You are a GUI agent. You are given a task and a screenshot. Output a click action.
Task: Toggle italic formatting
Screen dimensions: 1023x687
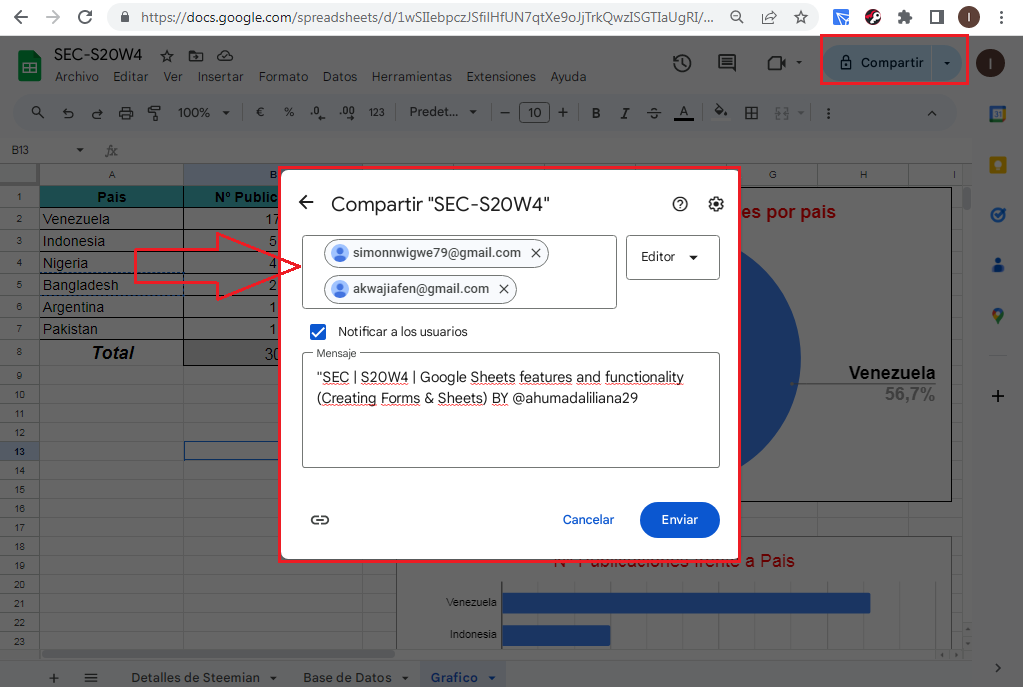click(624, 114)
